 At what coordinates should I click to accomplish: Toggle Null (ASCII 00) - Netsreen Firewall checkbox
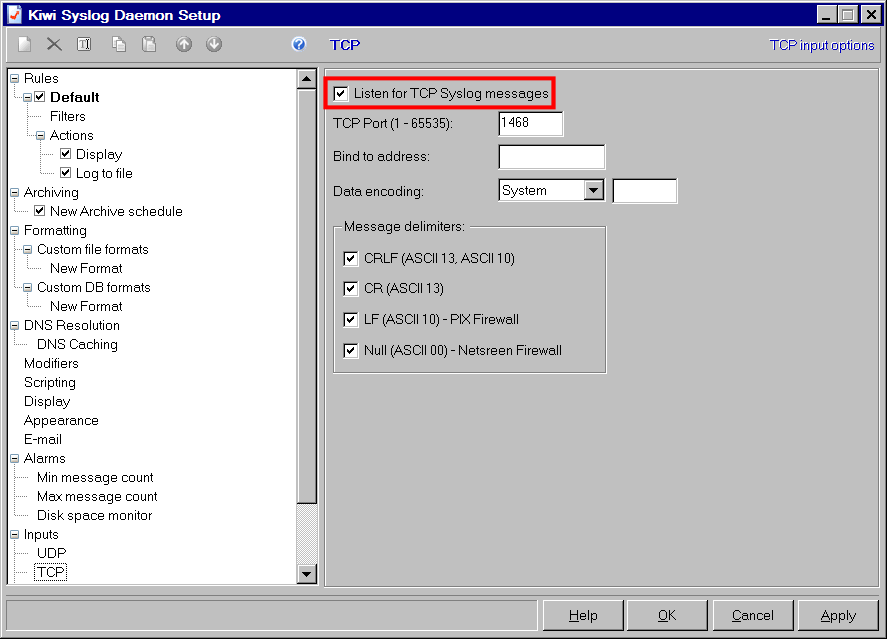click(x=351, y=351)
